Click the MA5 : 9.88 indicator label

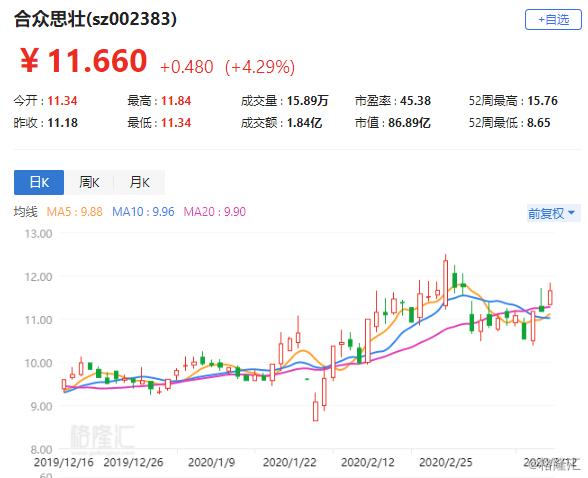point(74,212)
